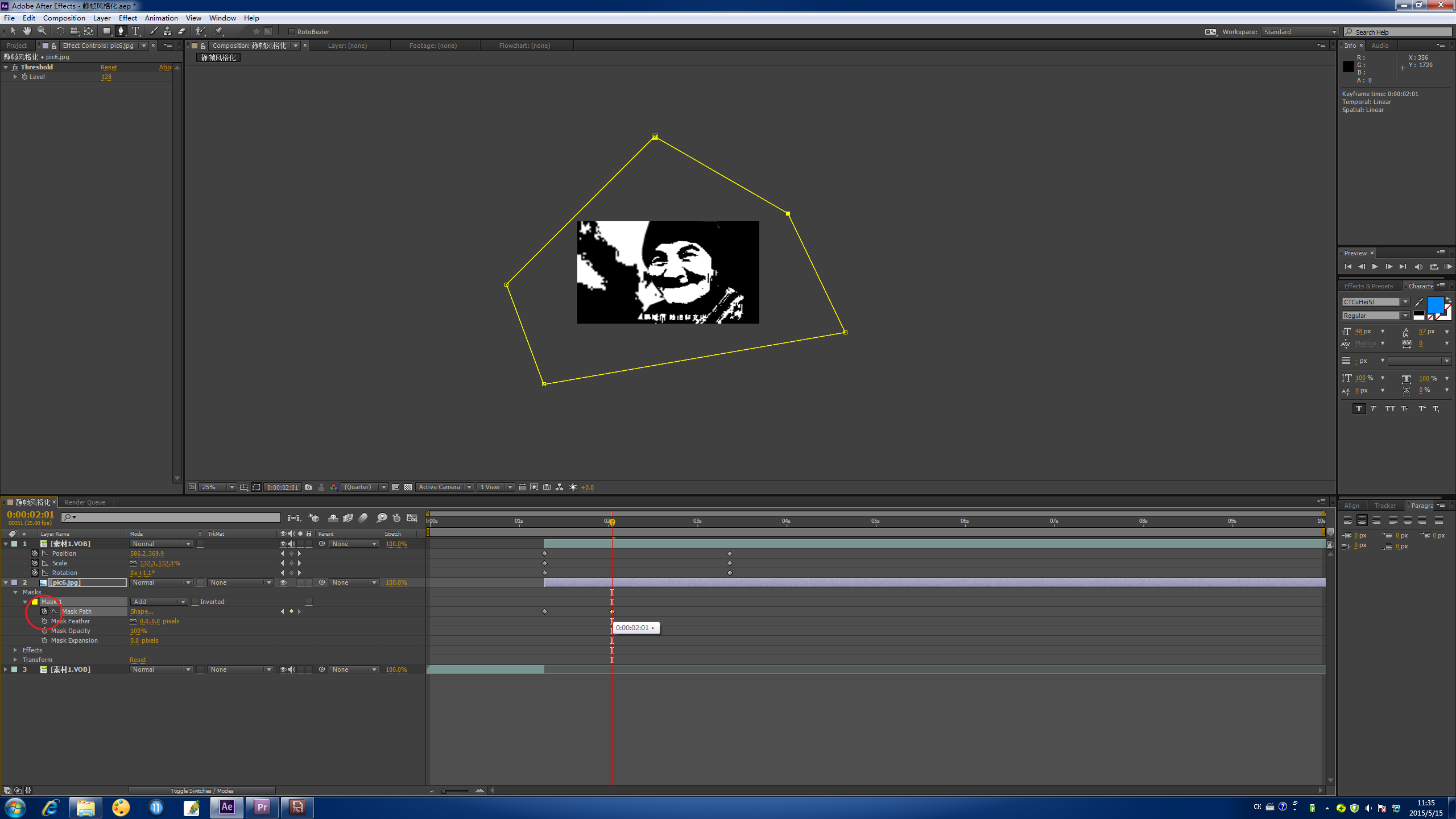Viewport: 1456px width, 819px height.
Task: Open composition mini-flowchart in timeline
Action: pos(293,518)
